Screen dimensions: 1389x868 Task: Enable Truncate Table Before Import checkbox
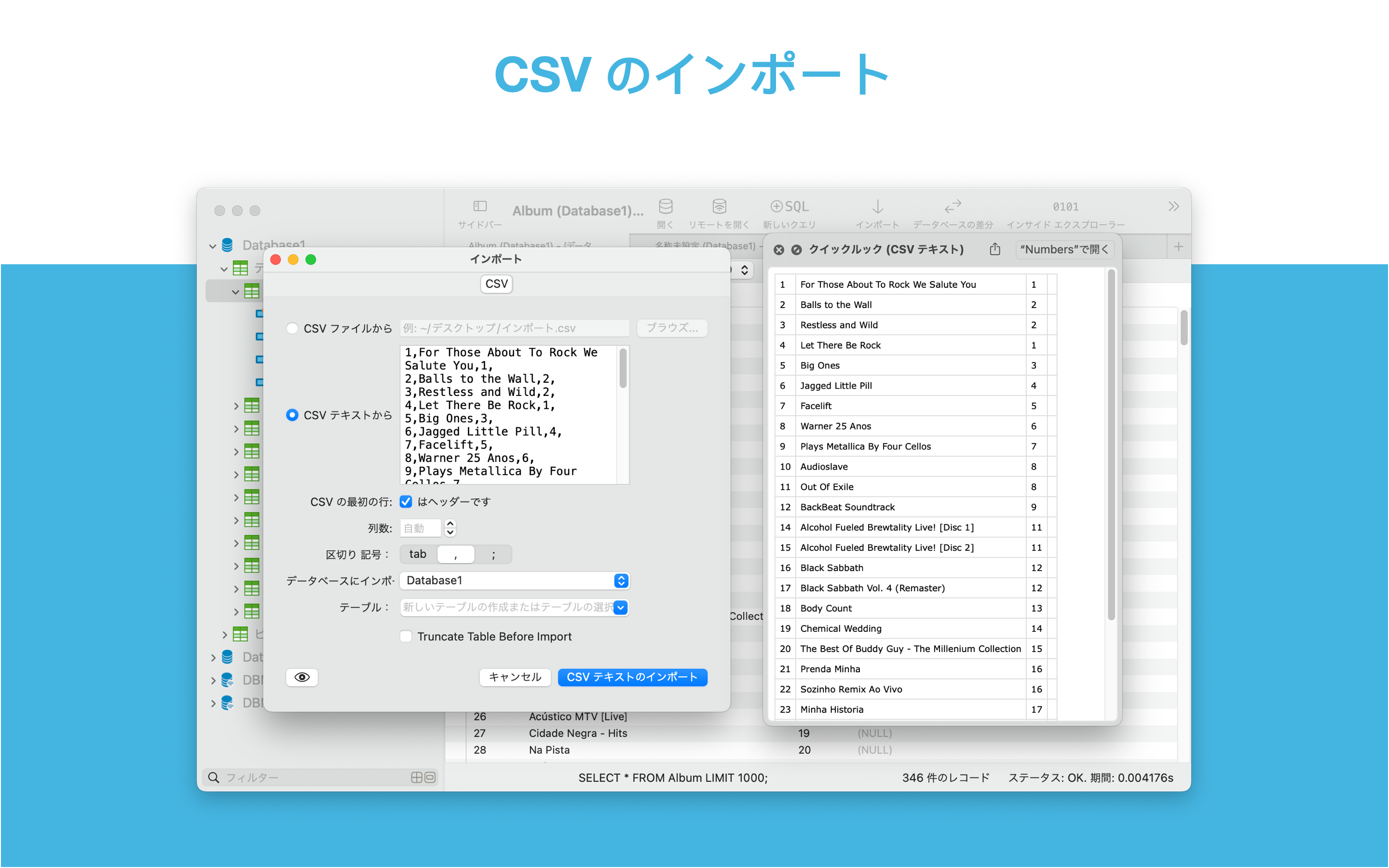click(406, 637)
